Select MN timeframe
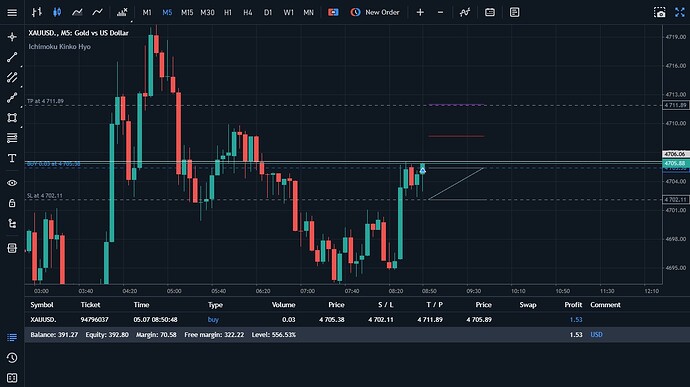The width and height of the screenshot is (690, 387). click(308, 13)
